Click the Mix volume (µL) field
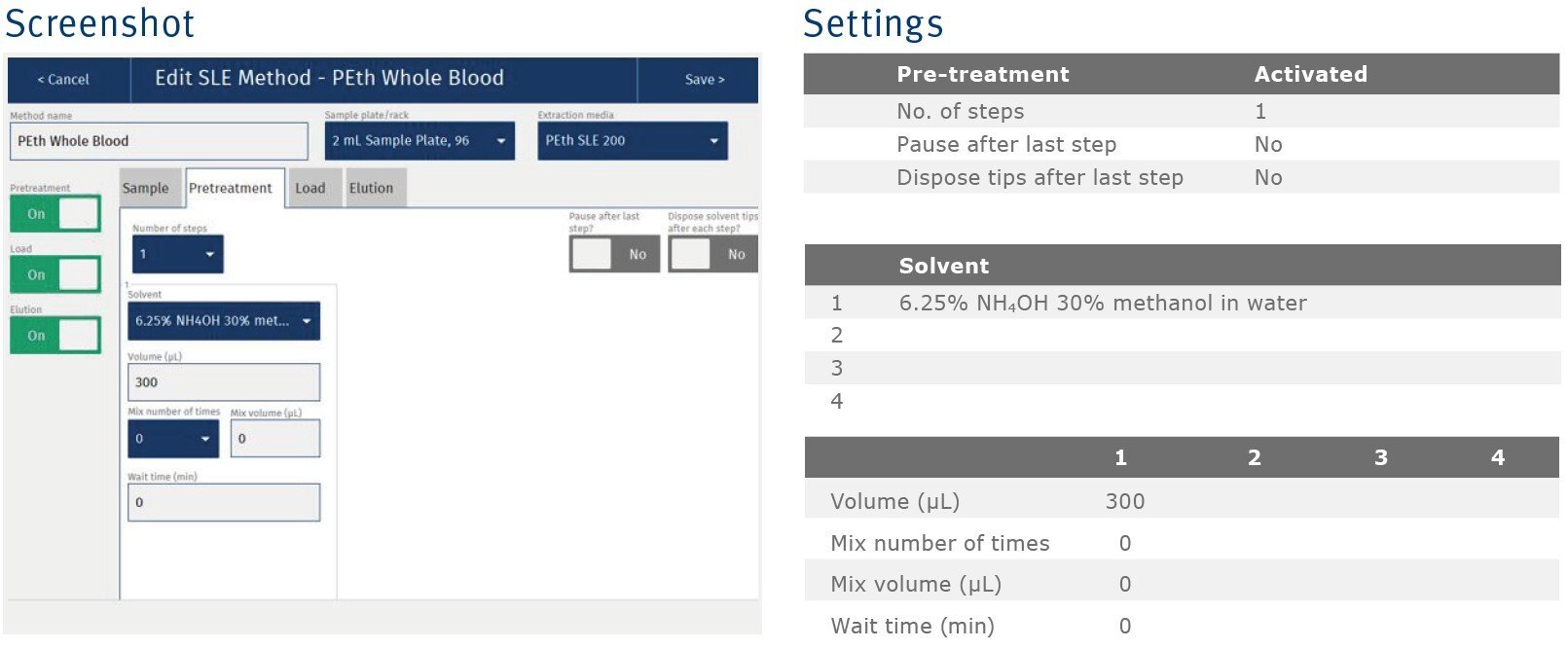 pos(274,439)
